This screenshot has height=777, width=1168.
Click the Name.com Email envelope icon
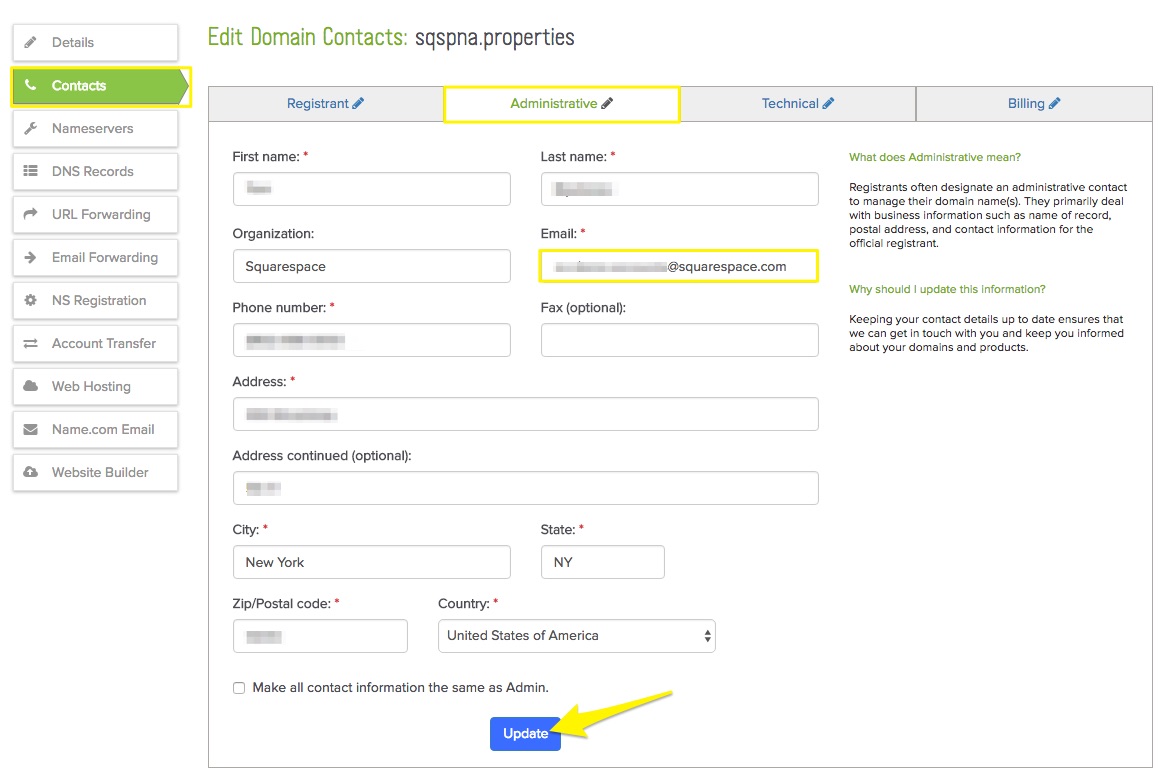(x=31, y=430)
